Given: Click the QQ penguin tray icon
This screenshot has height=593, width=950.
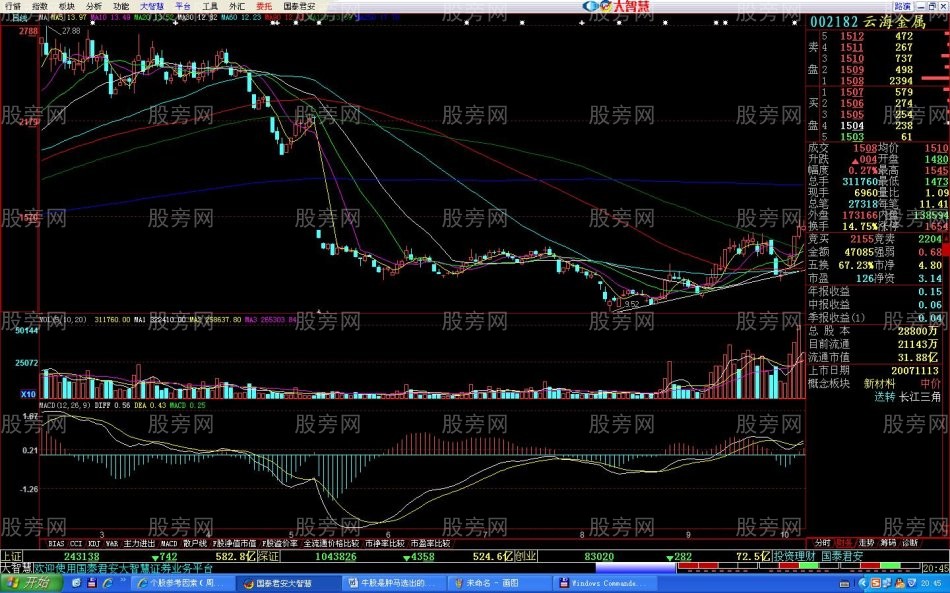Looking at the screenshot, I should [x=900, y=583].
